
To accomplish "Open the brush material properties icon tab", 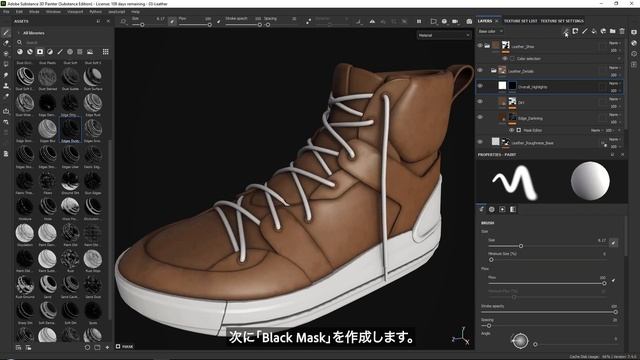I will point(513,209).
